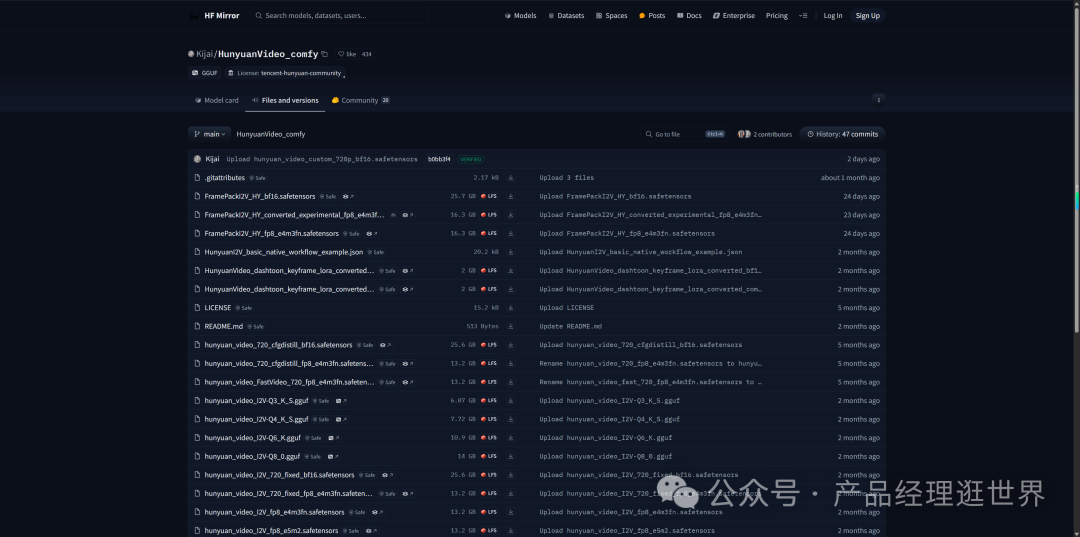Open the README.md file
This screenshot has width=1080, height=537.
click(224, 326)
